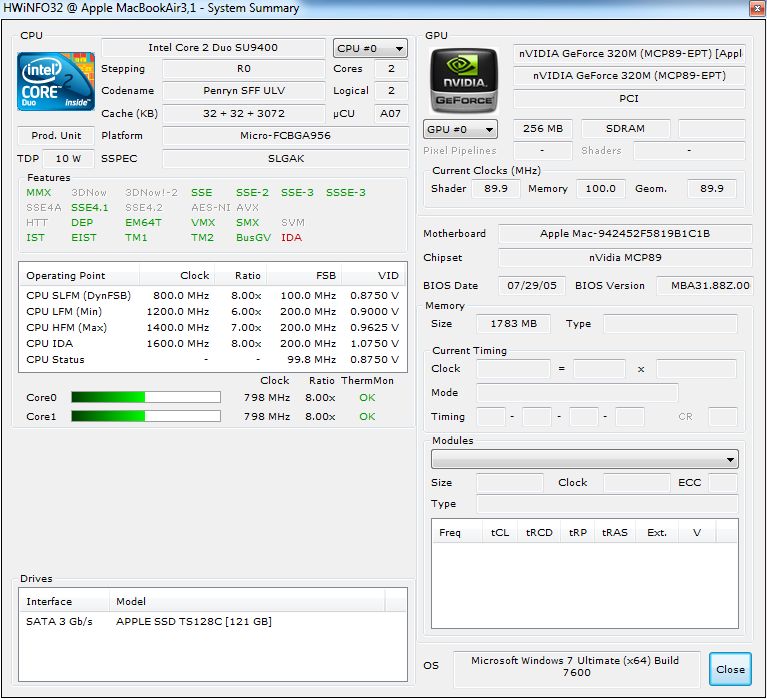Click the Intel Core 2 Duo logo

click(x=56, y=81)
